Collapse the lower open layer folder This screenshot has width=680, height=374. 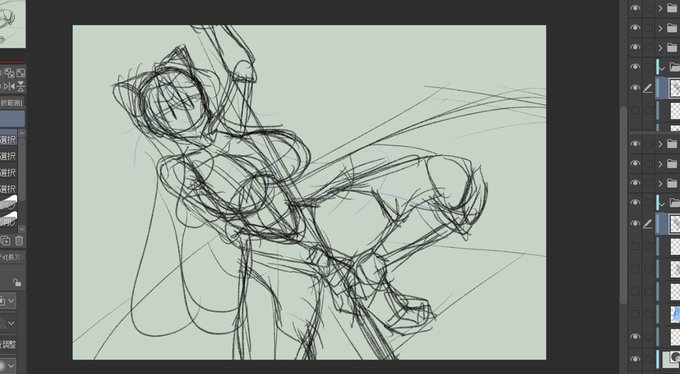coord(662,203)
